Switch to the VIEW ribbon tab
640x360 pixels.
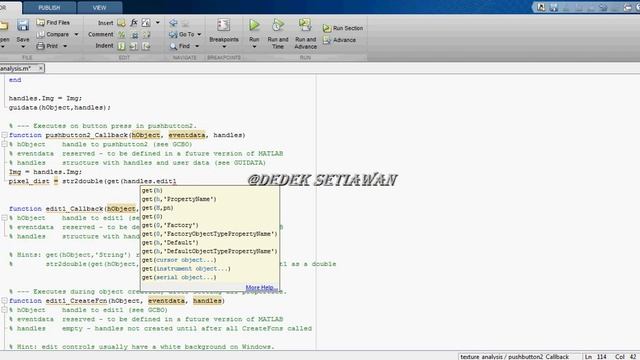coord(100,8)
